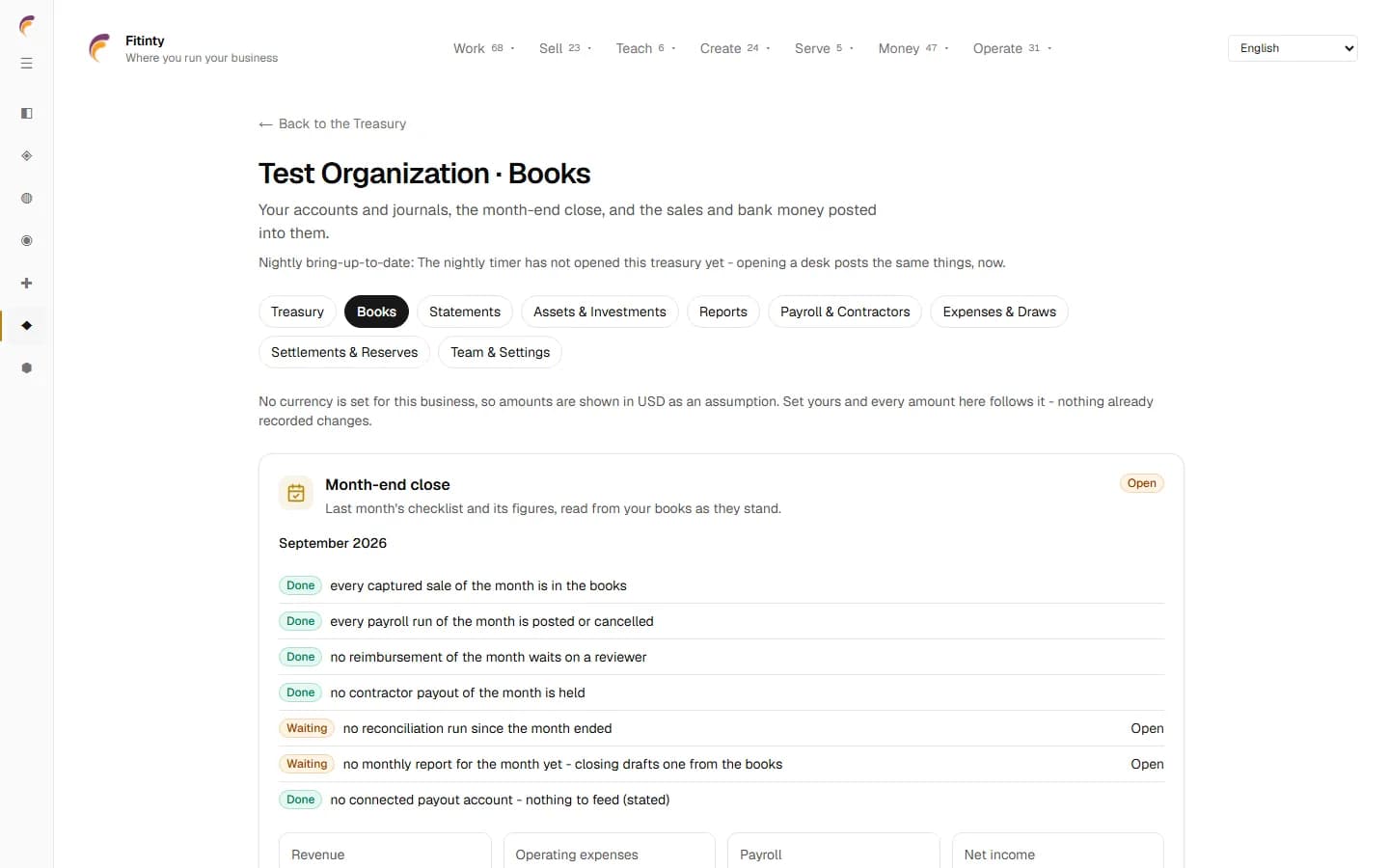The width and height of the screenshot is (1389, 868).
Task: Click the Net income card
Action: (1058, 851)
